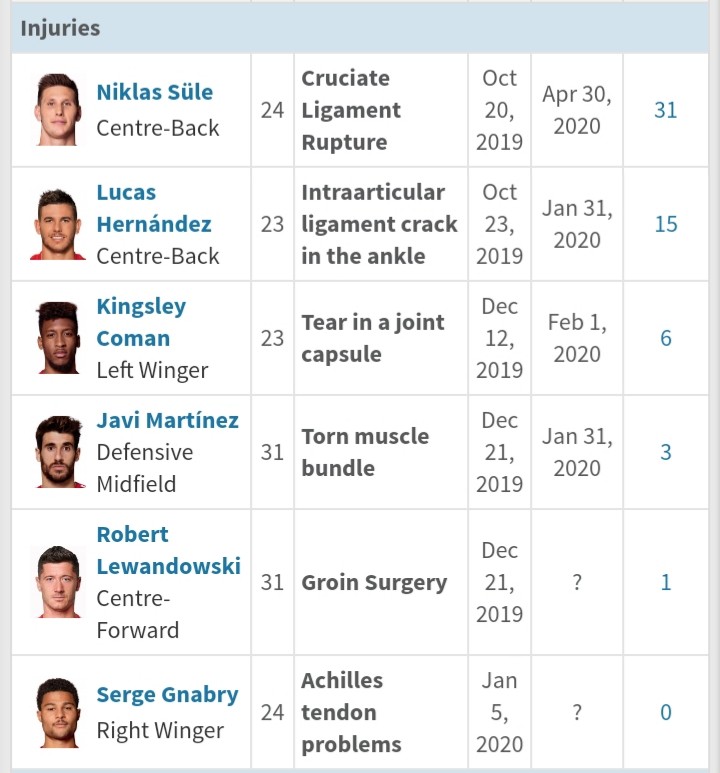Image resolution: width=720 pixels, height=773 pixels.
Task: Open Lewandowski's 1 missed game link
Action: [x=665, y=582]
